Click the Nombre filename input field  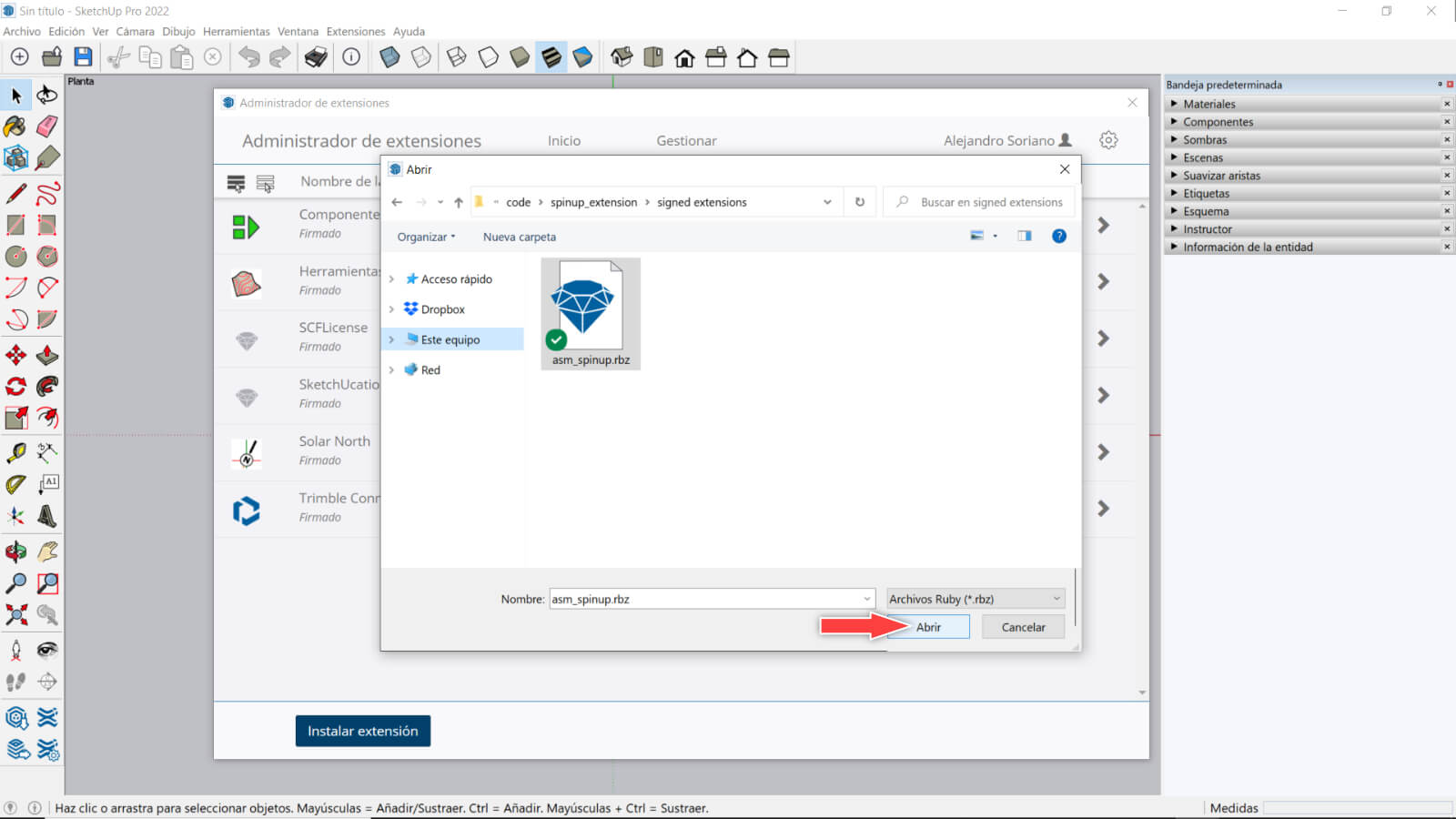712,599
